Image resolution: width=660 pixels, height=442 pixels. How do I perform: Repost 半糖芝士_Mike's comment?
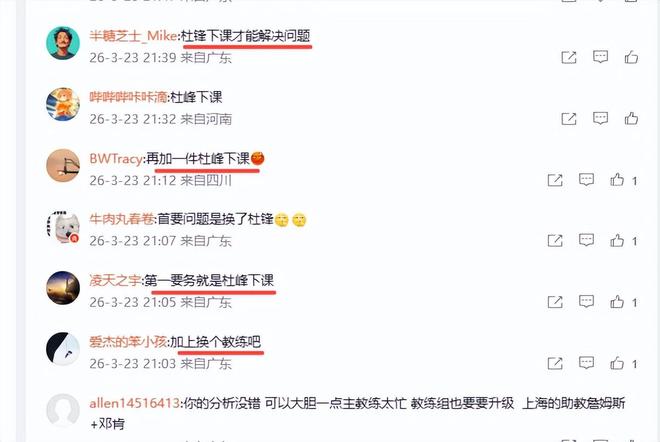click(x=569, y=57)
